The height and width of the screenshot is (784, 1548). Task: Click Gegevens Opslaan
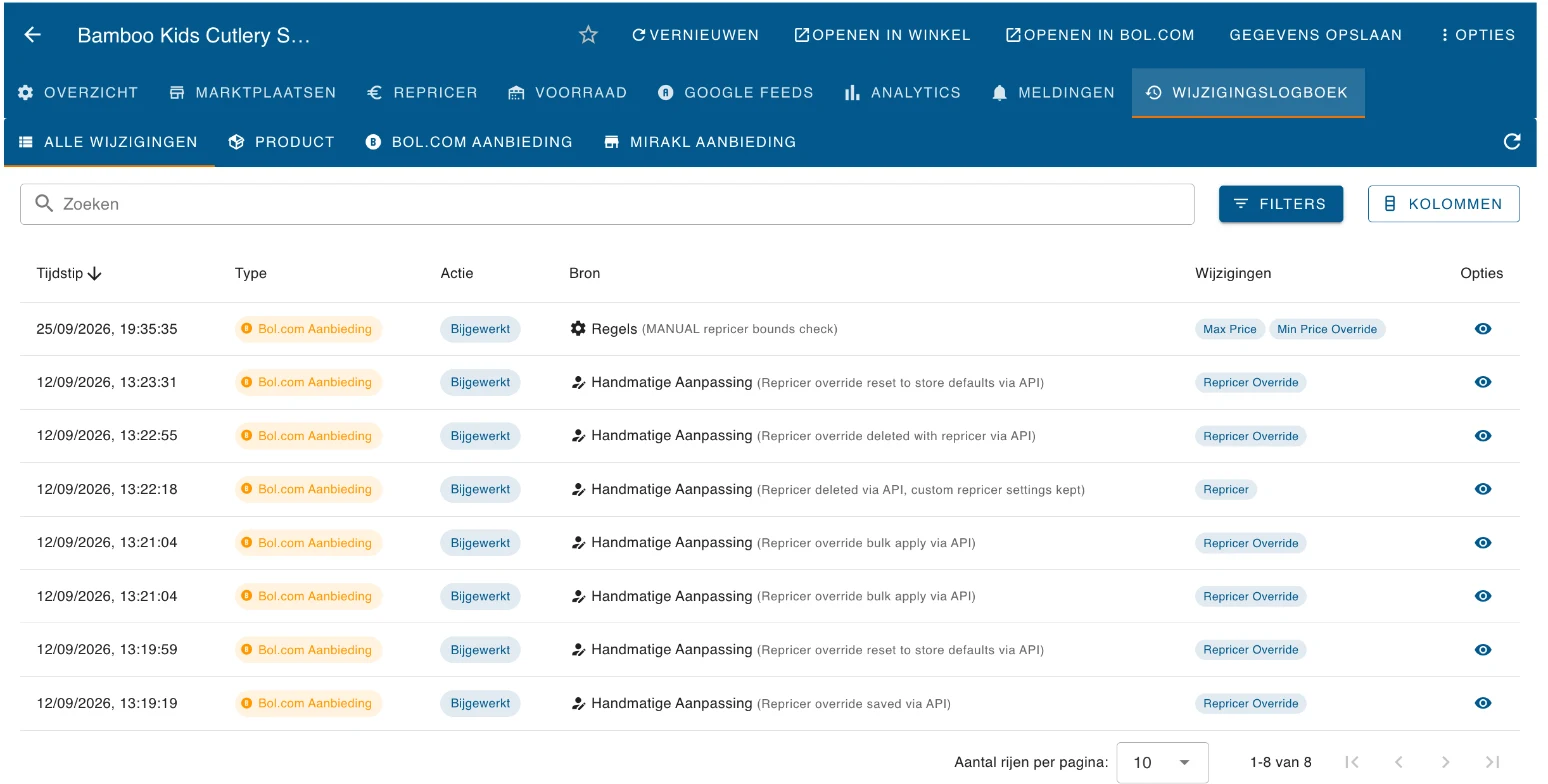click(x=1316, y=35)
